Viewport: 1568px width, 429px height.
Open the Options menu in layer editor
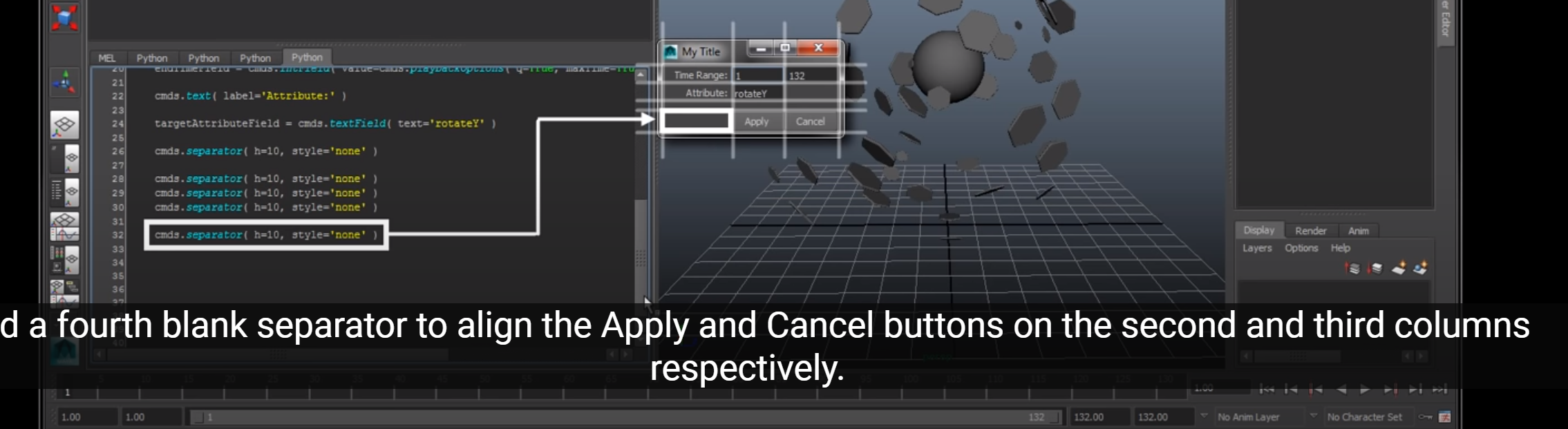point(1301,248)
